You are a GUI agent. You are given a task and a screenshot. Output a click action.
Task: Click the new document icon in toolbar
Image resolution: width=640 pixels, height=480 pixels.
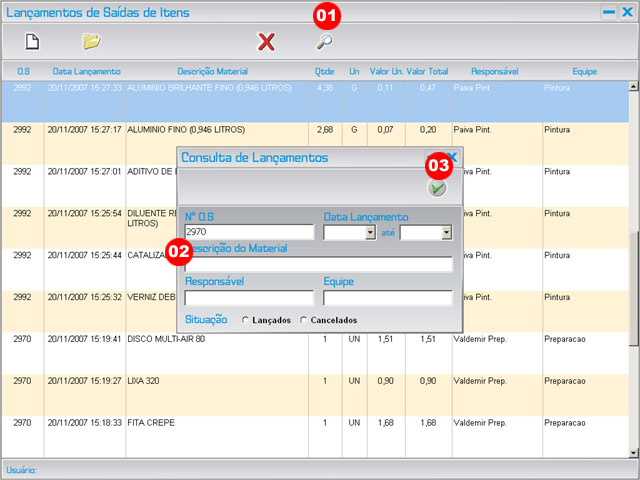click(32, 42)
